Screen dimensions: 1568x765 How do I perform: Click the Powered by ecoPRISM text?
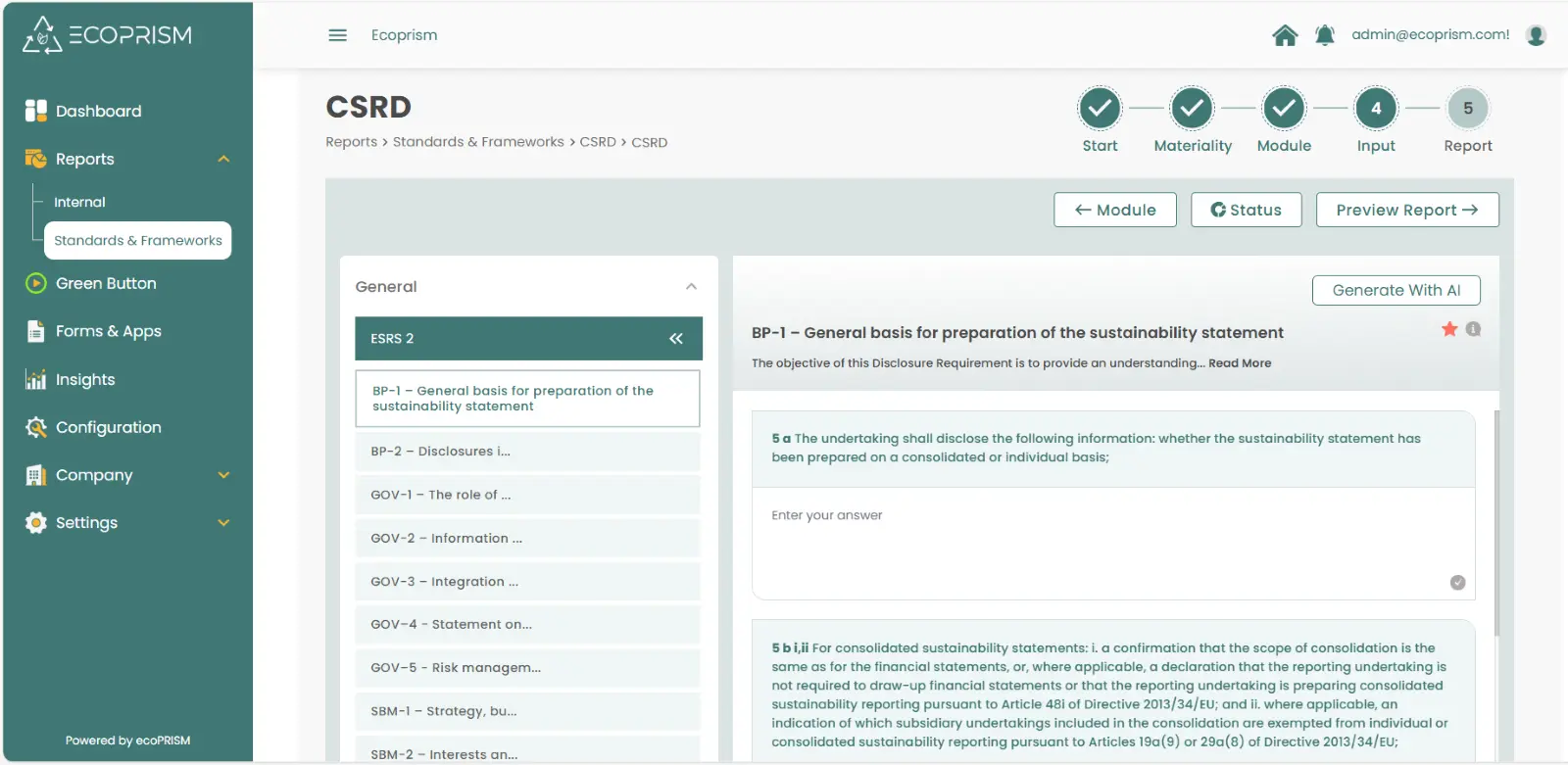(128, 741)
